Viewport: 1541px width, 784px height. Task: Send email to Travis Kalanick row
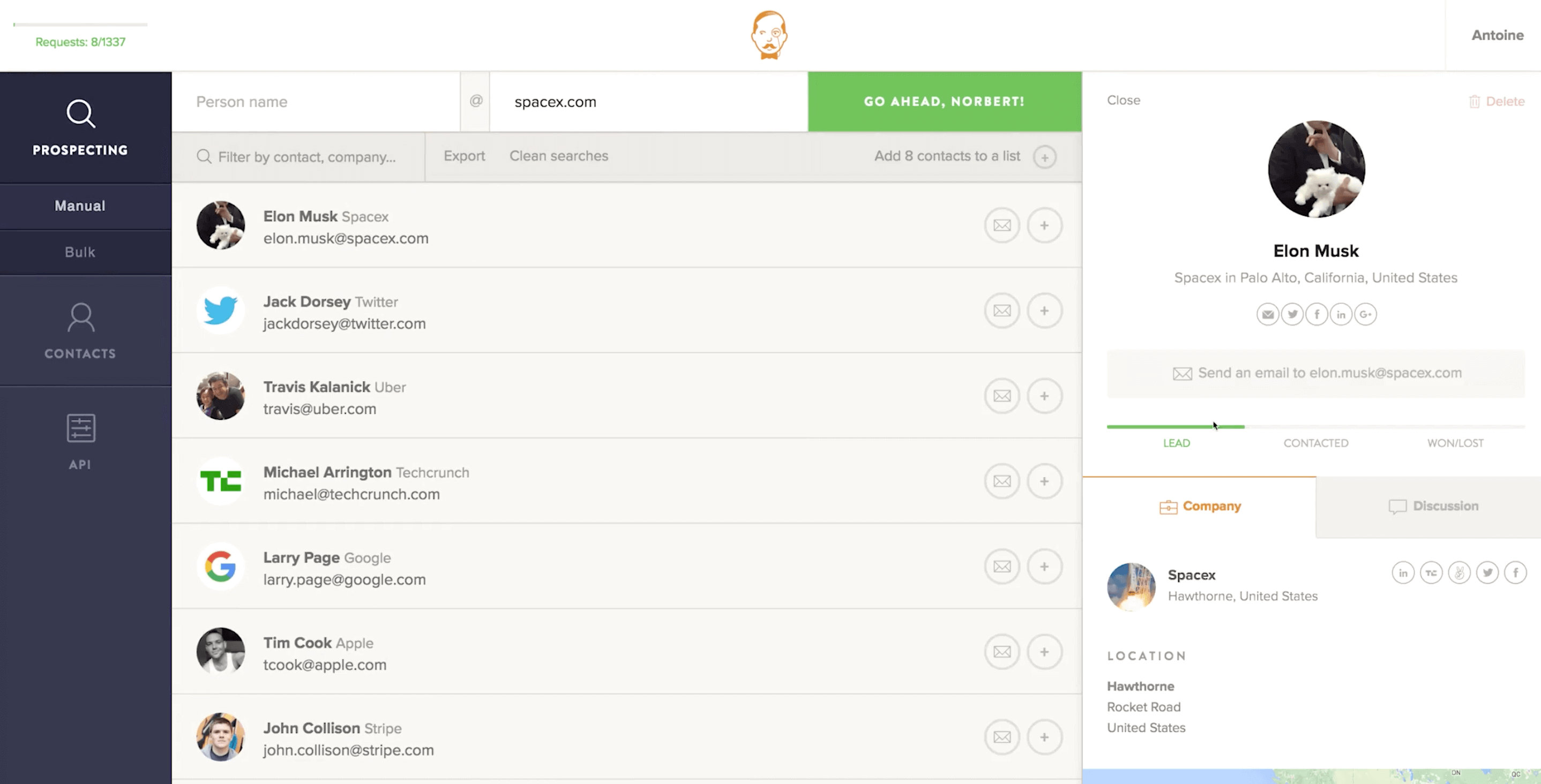pyautogui.click(x=1002, y=396)
